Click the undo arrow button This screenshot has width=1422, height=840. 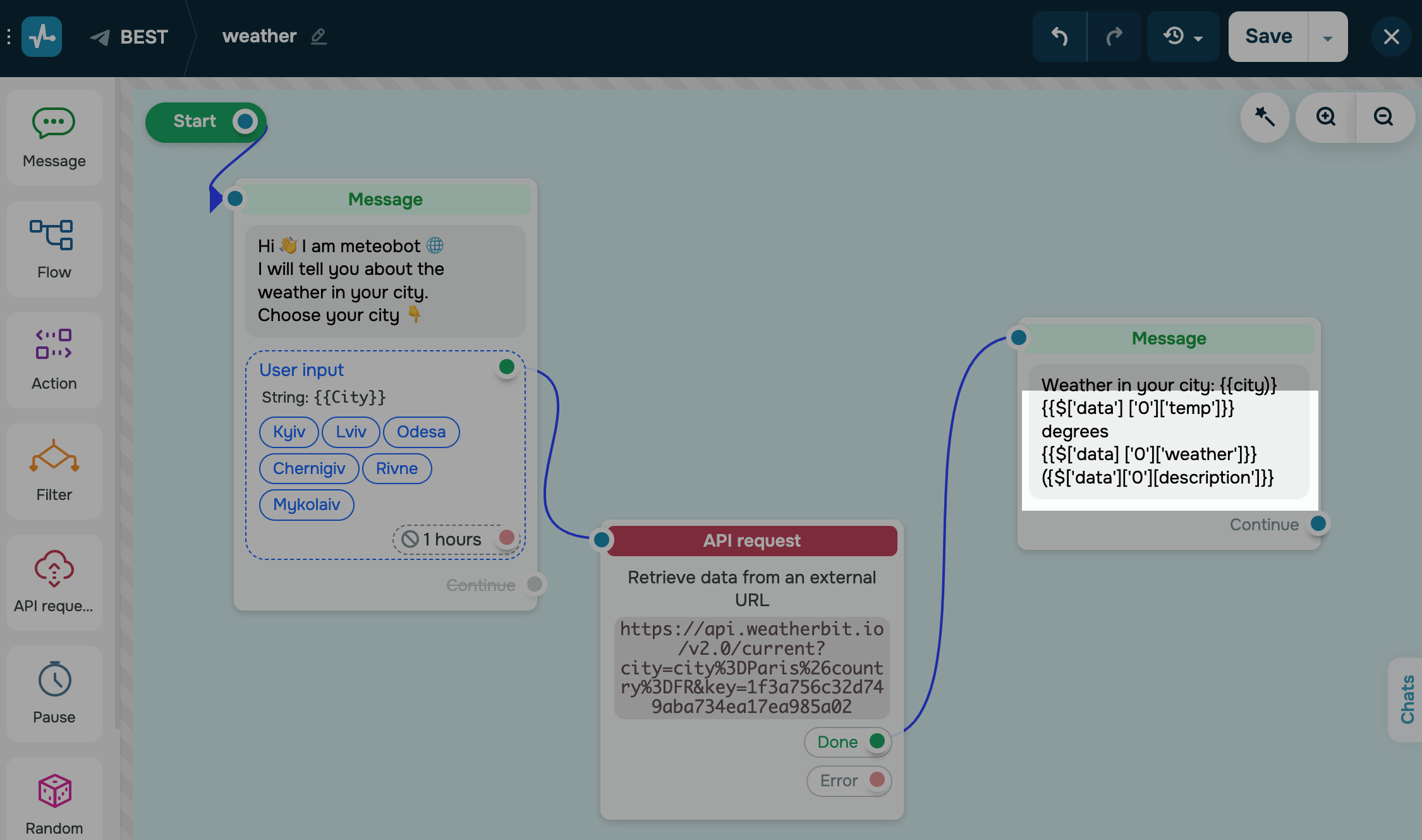[x=1060, y=37]
